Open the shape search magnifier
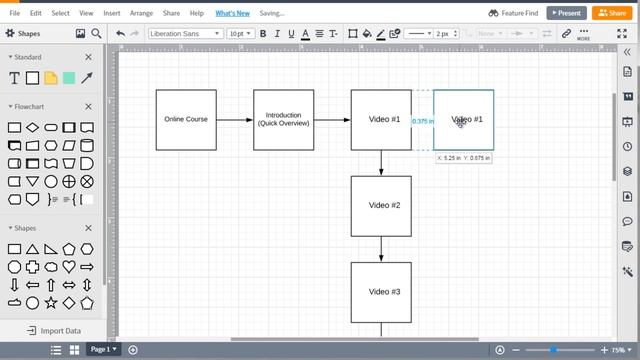The width and height of the screenshot is (640, 360). click(x=96, y=33)
